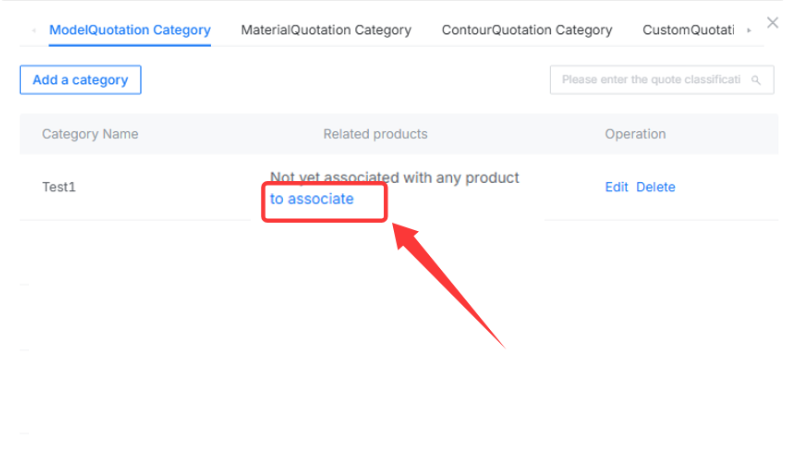Open the MaterialQuotation Category tab

pyautogui.click(x=326, y=30)
